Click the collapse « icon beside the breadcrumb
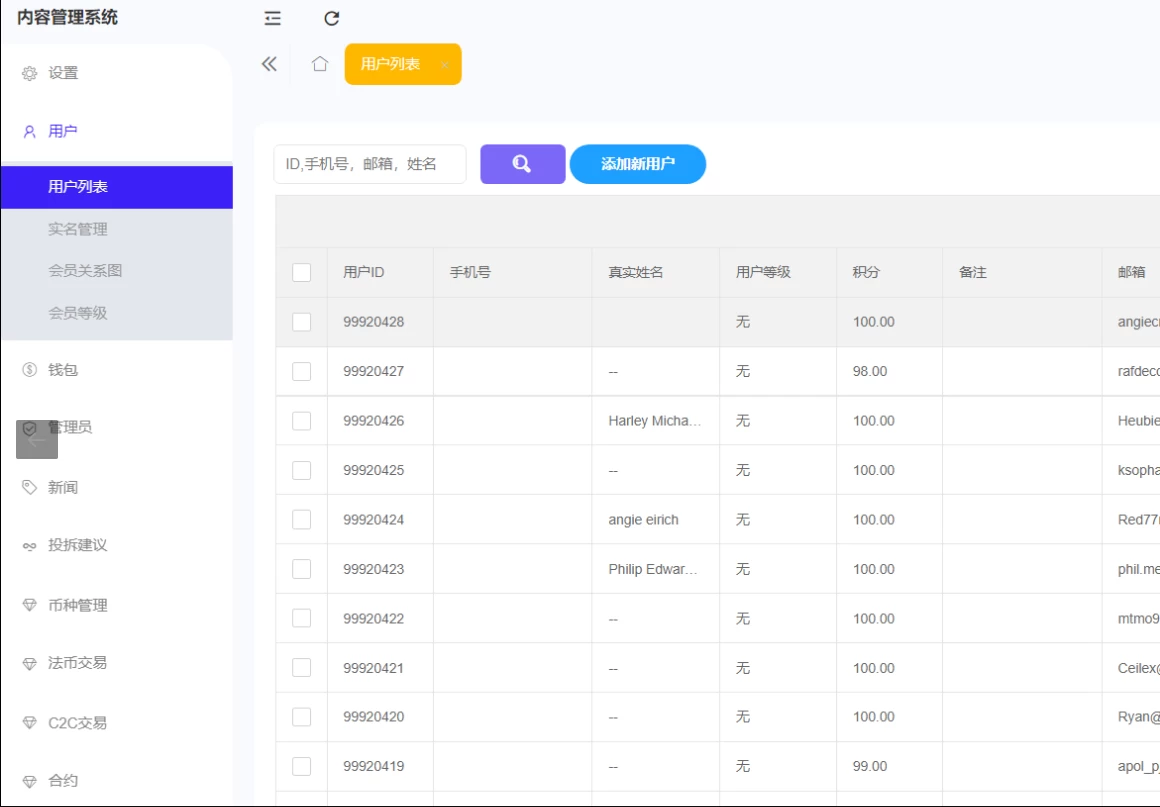The width and height of the screenshot is (1160, 807). [268, 63]
